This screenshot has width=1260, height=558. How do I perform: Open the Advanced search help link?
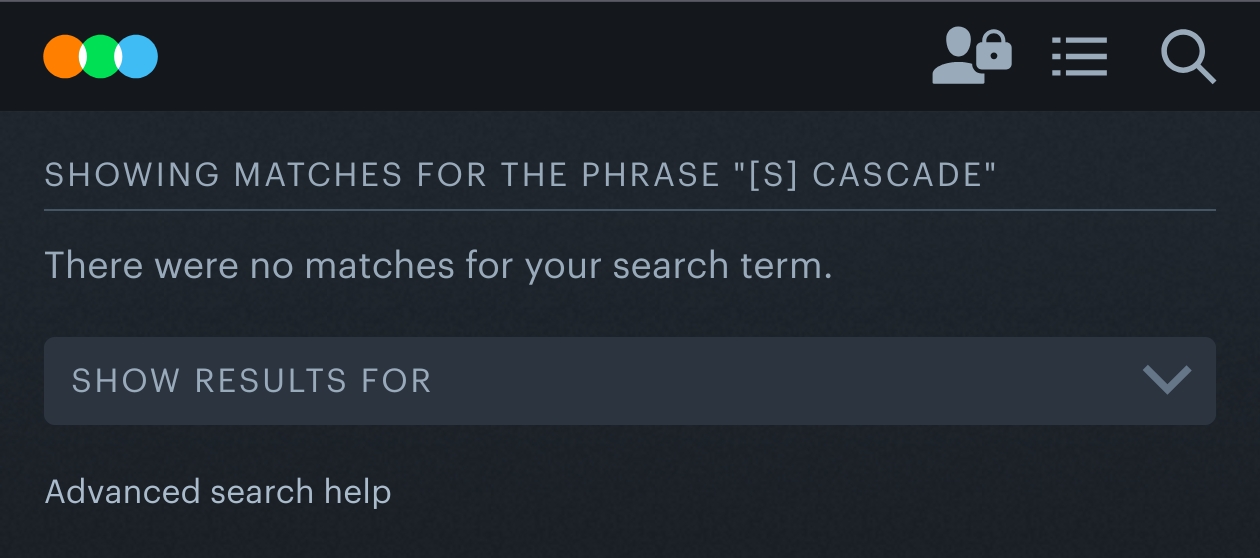click(x=218, y=492)
